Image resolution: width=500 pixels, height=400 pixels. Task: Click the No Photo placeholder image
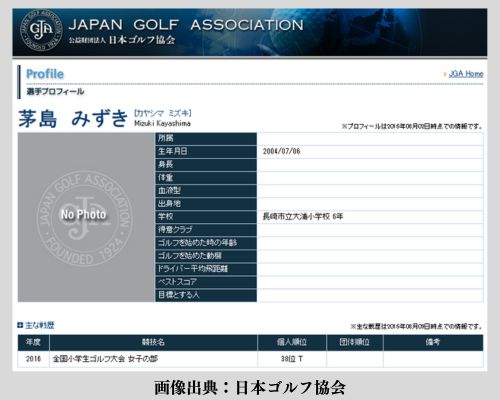click(86, 217)
